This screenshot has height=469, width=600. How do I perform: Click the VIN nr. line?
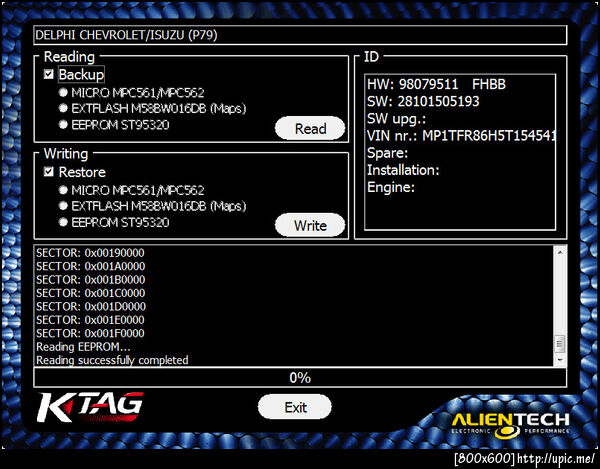(461, 136)
